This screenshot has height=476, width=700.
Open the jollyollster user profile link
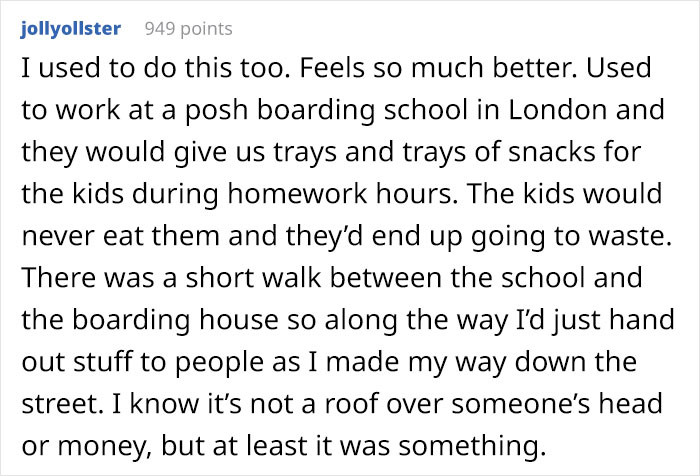tap(71, 29)
